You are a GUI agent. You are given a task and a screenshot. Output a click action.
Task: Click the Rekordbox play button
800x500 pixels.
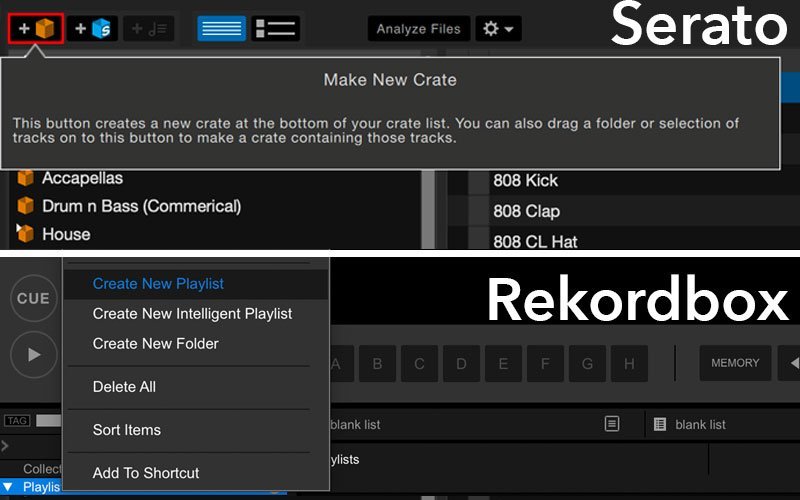[x=34, y=355]
